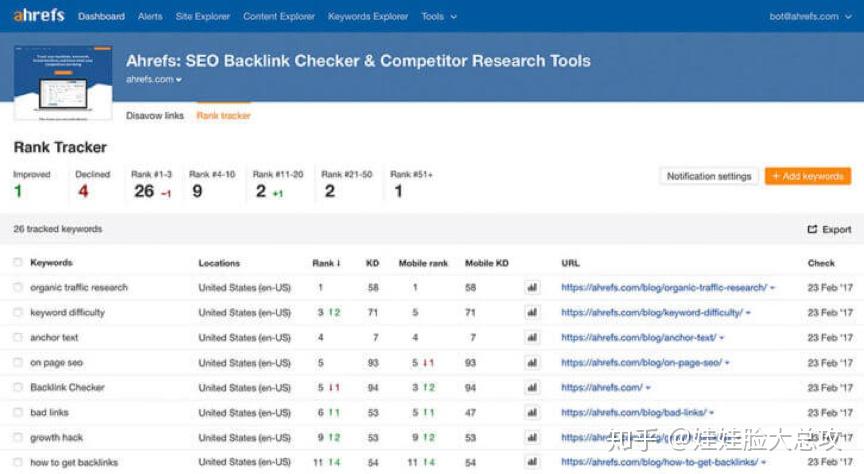The height and width of the screenshot is (474, 864).
Task: Open the keyword-difficulty blog URL
Action: [652, 313]
